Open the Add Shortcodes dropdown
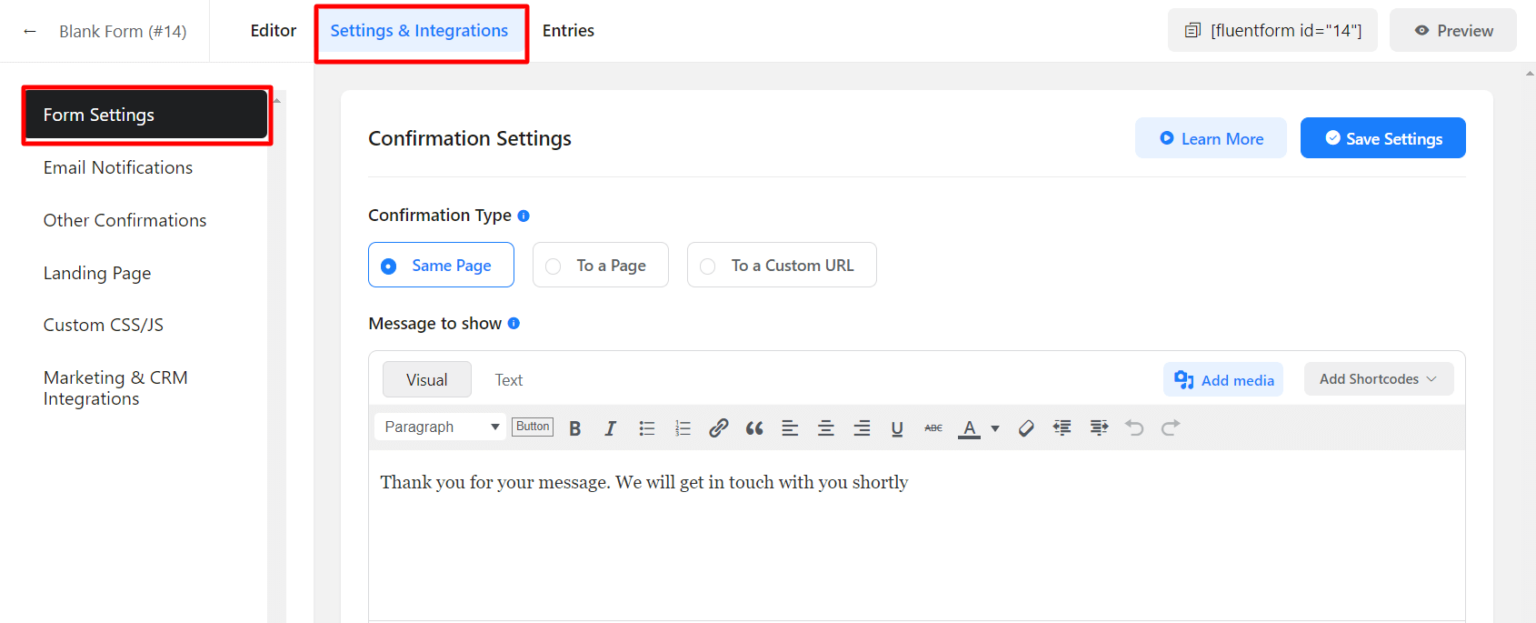This screenshot has height=623, width=1536. [x=1378, y=379]
